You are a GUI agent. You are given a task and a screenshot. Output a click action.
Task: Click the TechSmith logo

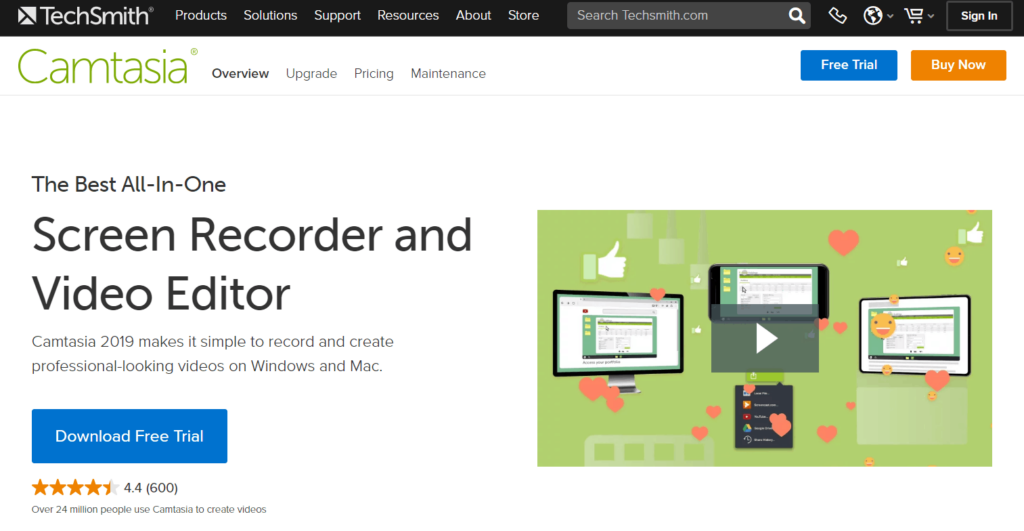pos(86,15)
